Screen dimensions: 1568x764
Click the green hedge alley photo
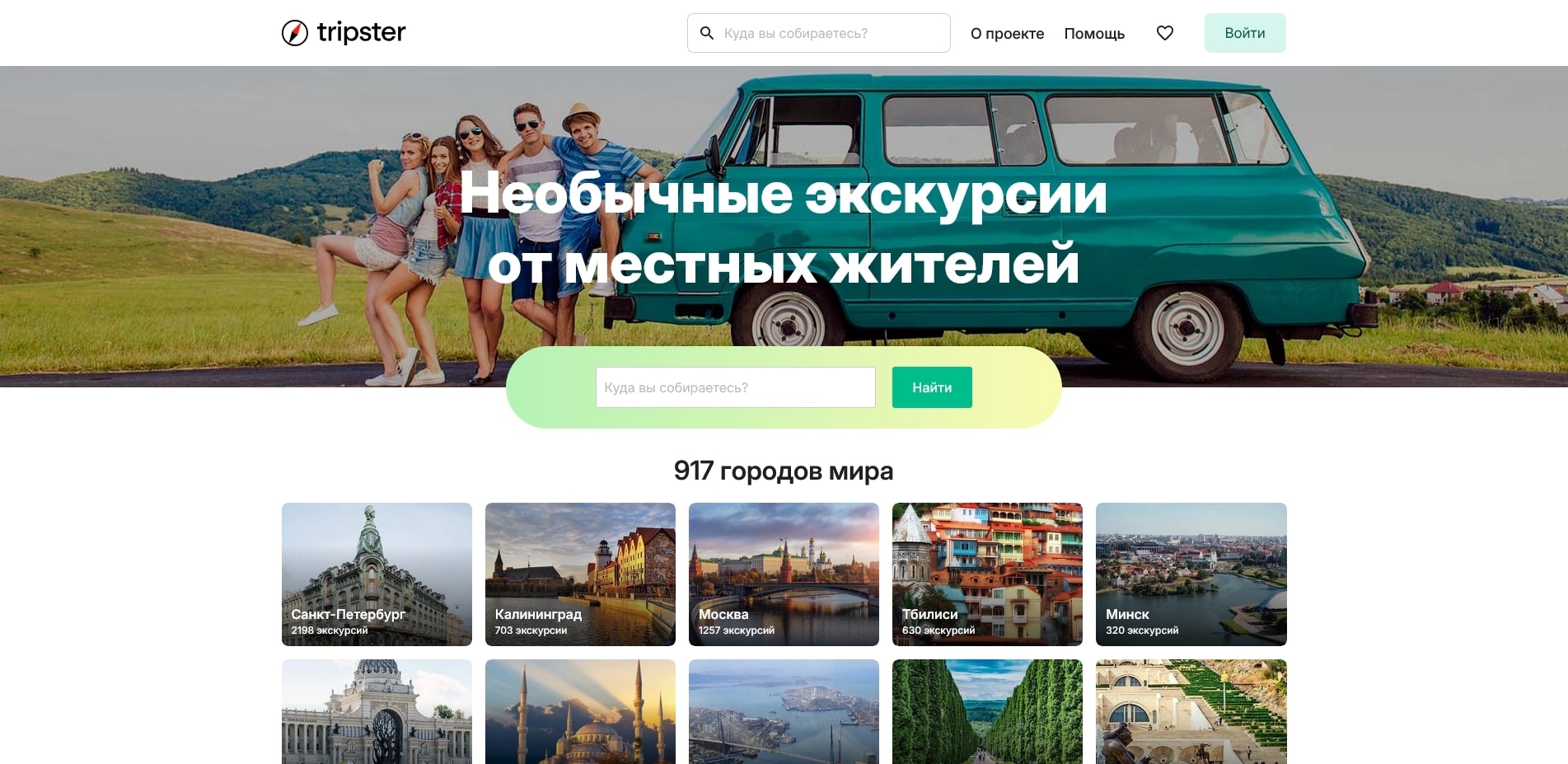click(987, 713)
